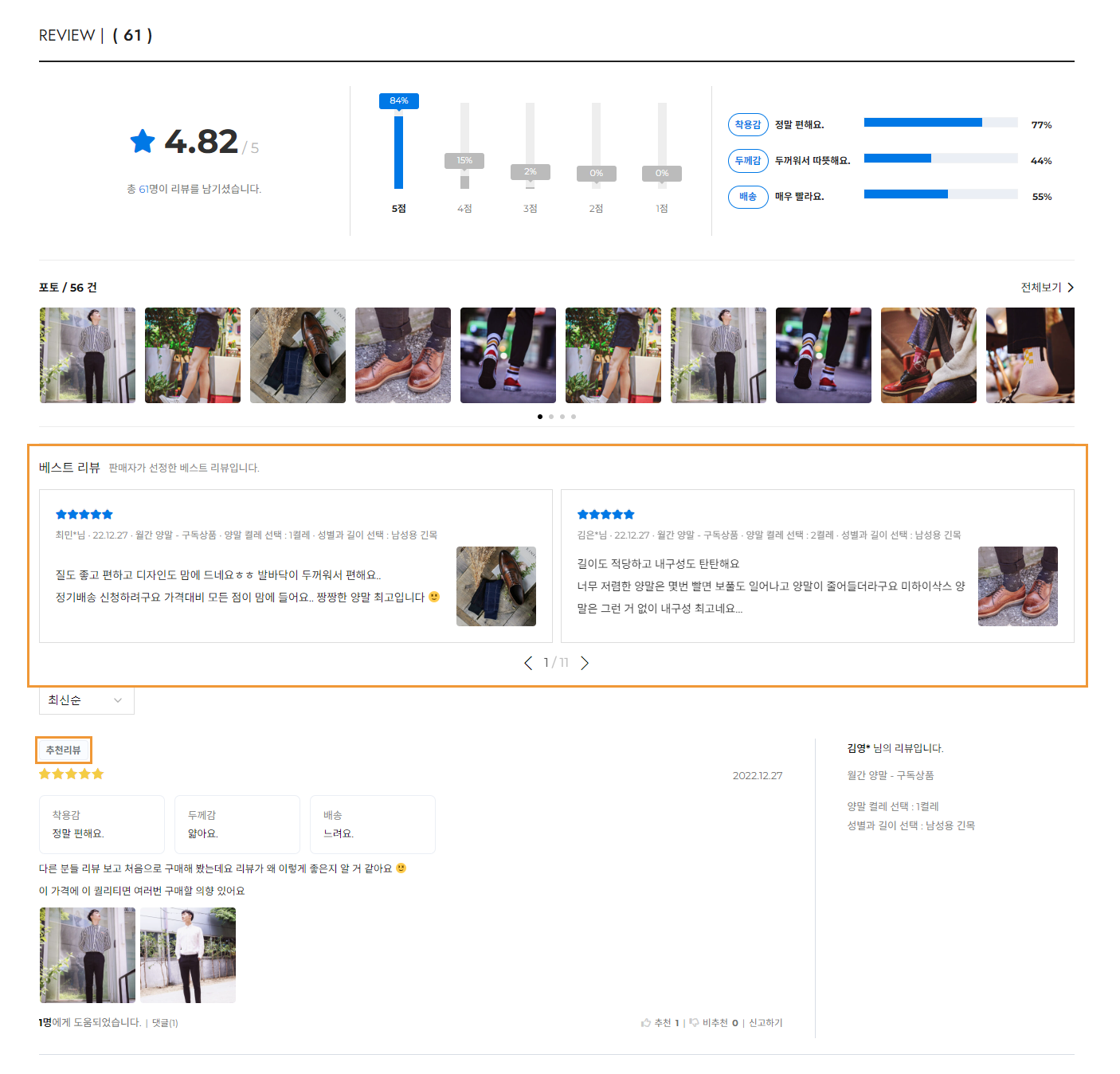The image size is (1120, 1074).
Task: Go to next best review page arrow
Action: coord(585,663)
